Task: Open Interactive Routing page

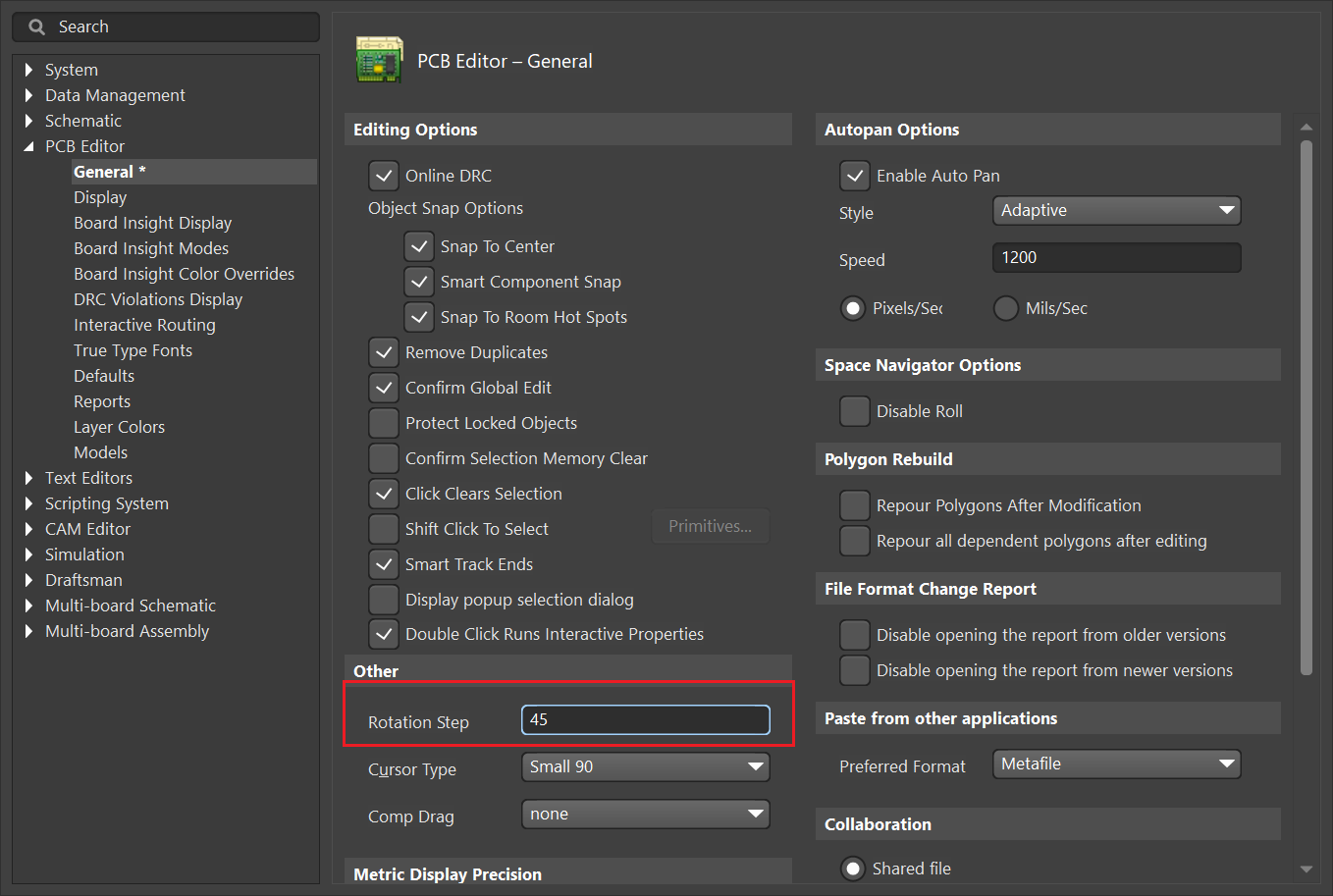Action: point(144,325)
